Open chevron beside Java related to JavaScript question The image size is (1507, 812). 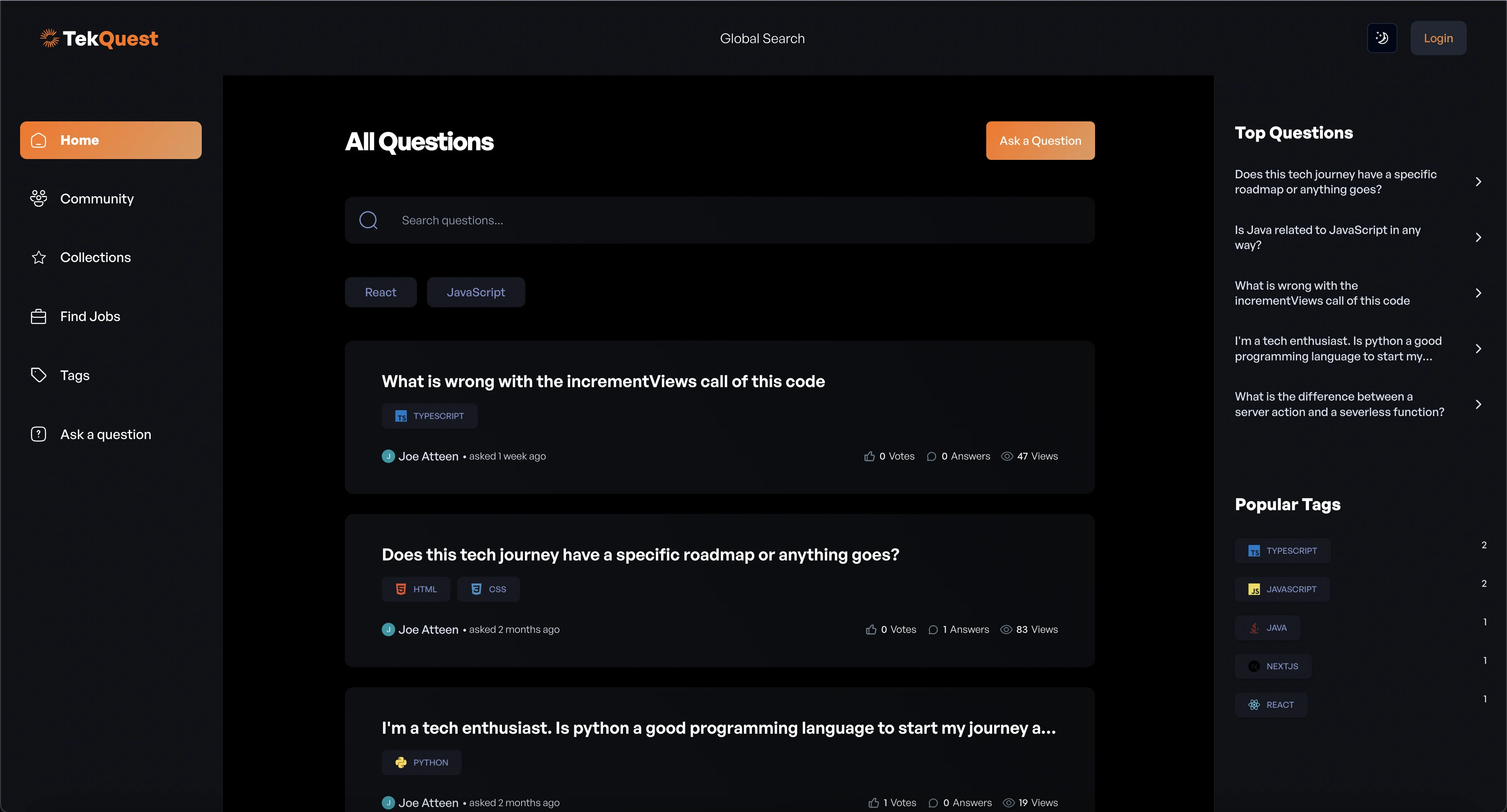tap(1478, 237)
